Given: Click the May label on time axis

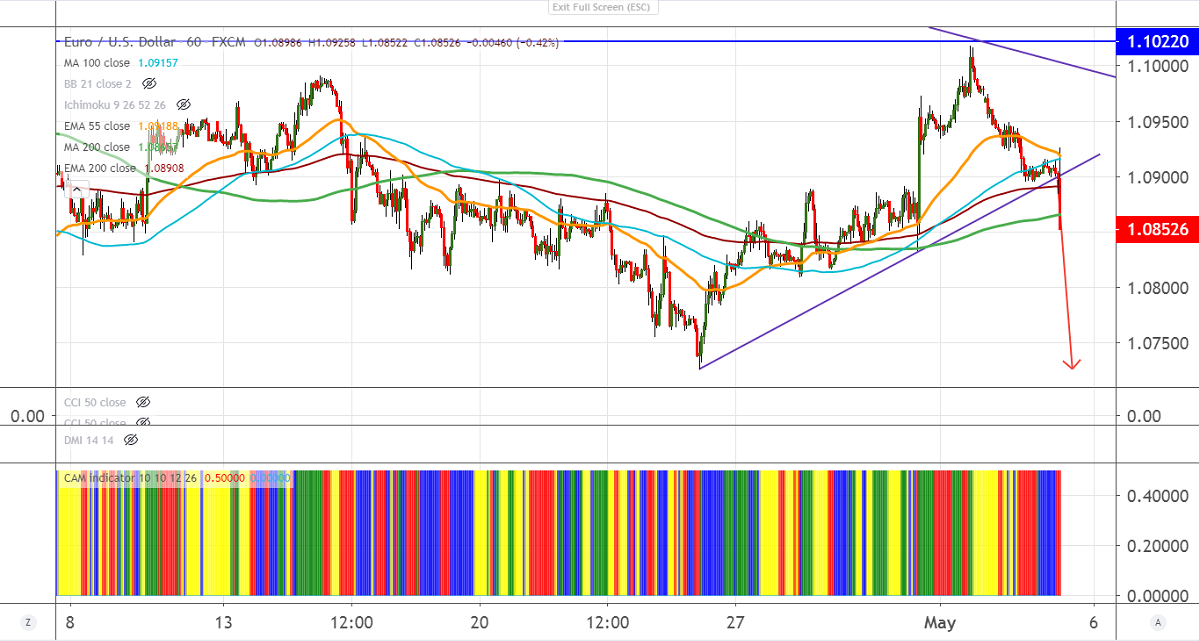Looking at the screenshot, I should pyautogui.click(x=939, y=622).
